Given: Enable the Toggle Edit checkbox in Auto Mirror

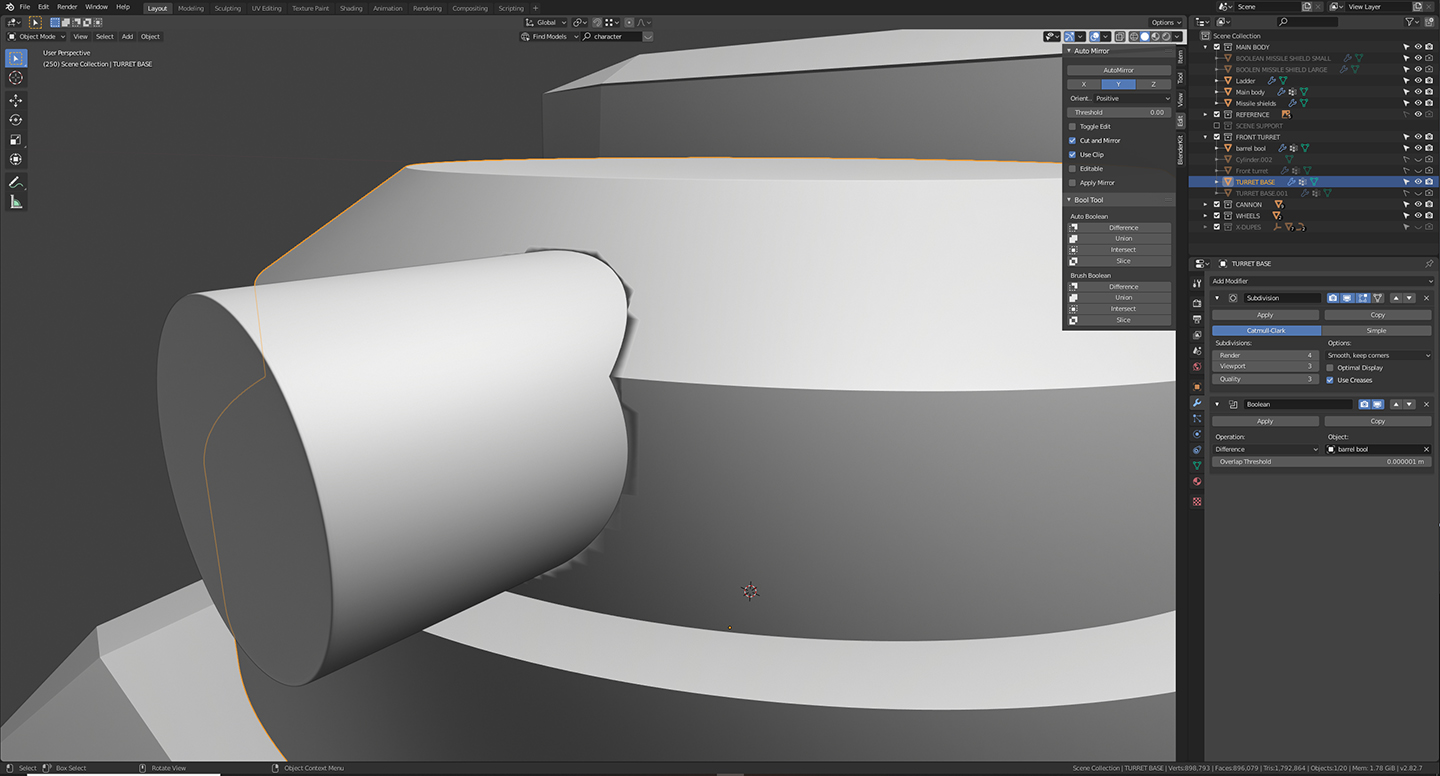Looking at the screenshot, I should pyautogui.click(x=1072, y=126).
